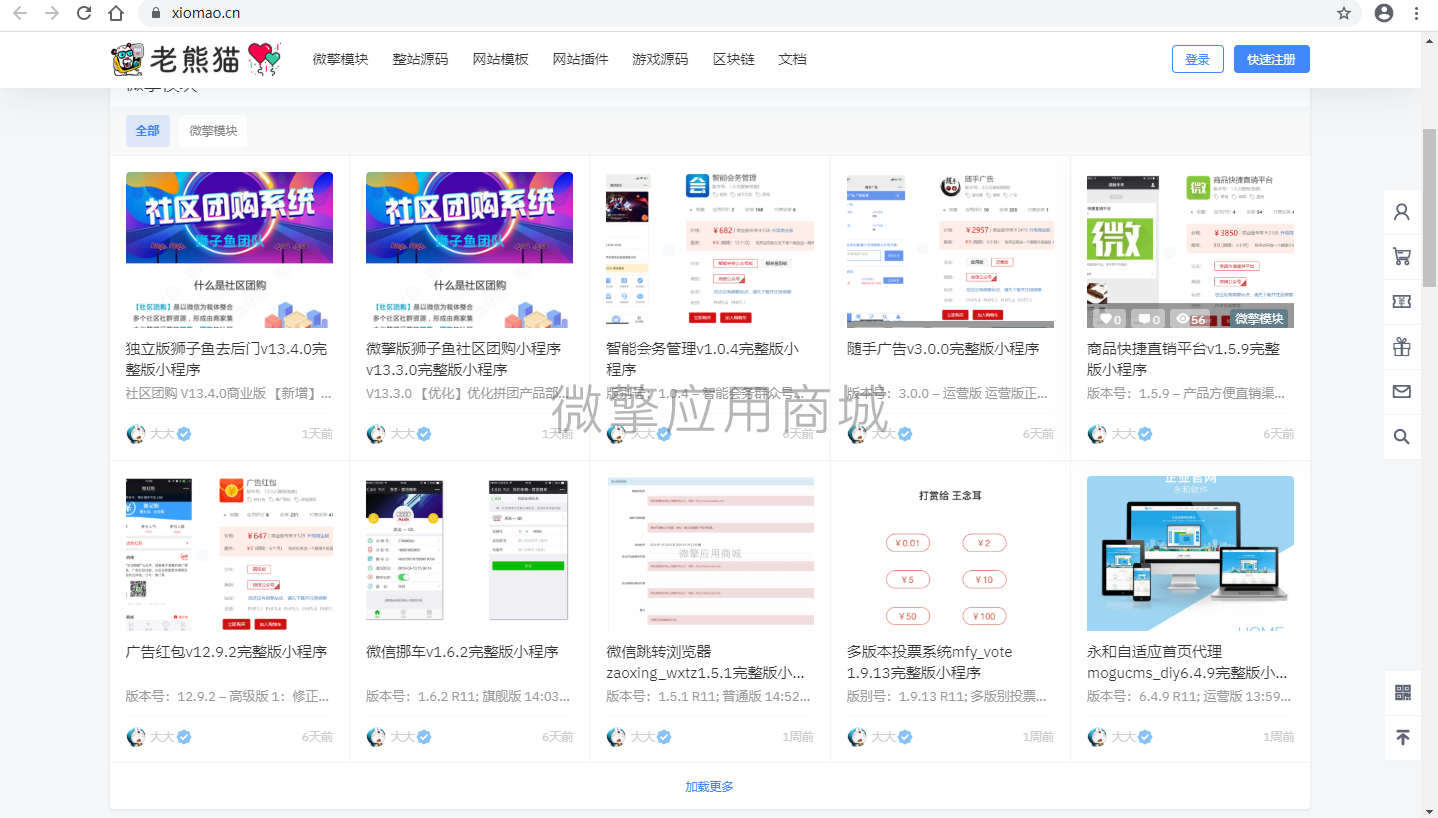Screen dimensions: 1438x818
Task: Open thumbnail of 微信挪车 card
Action: pos(470,553)
